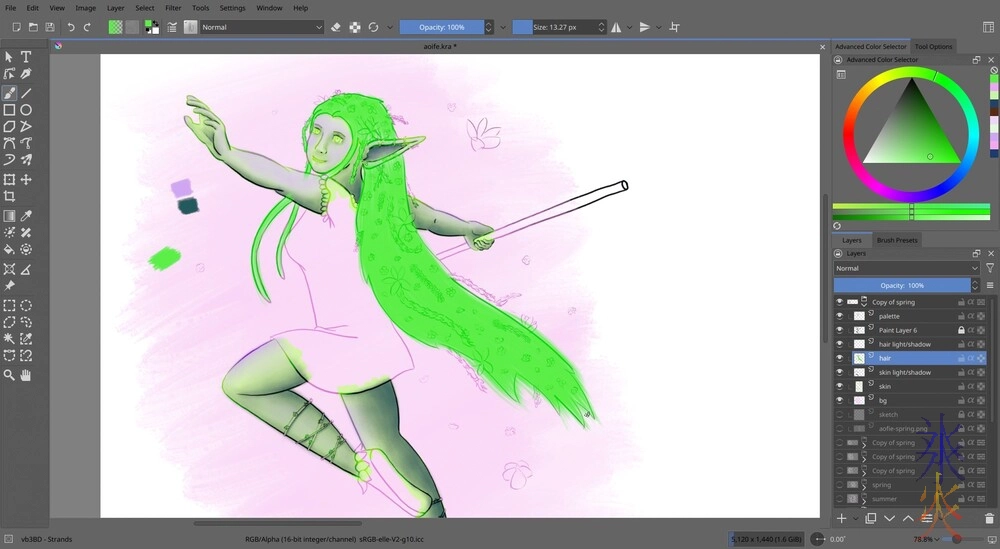Image resolution: width=1000 pixels, height=549 pixels.
Task: Pick the Crop tool
Action: click(9, 197)
